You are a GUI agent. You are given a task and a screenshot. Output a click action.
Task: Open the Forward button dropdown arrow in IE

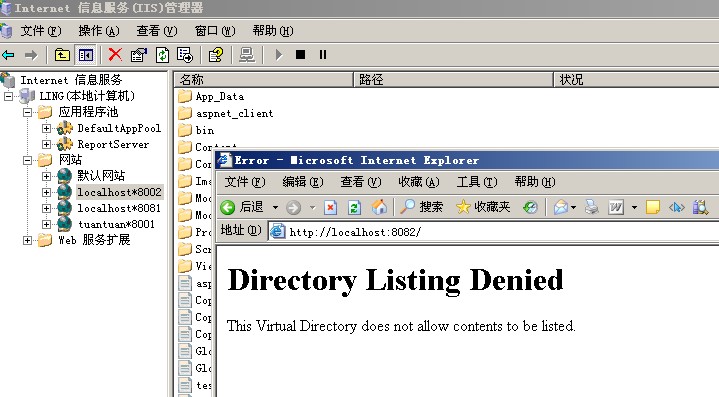pyautogui.click(x=312, y=208)
